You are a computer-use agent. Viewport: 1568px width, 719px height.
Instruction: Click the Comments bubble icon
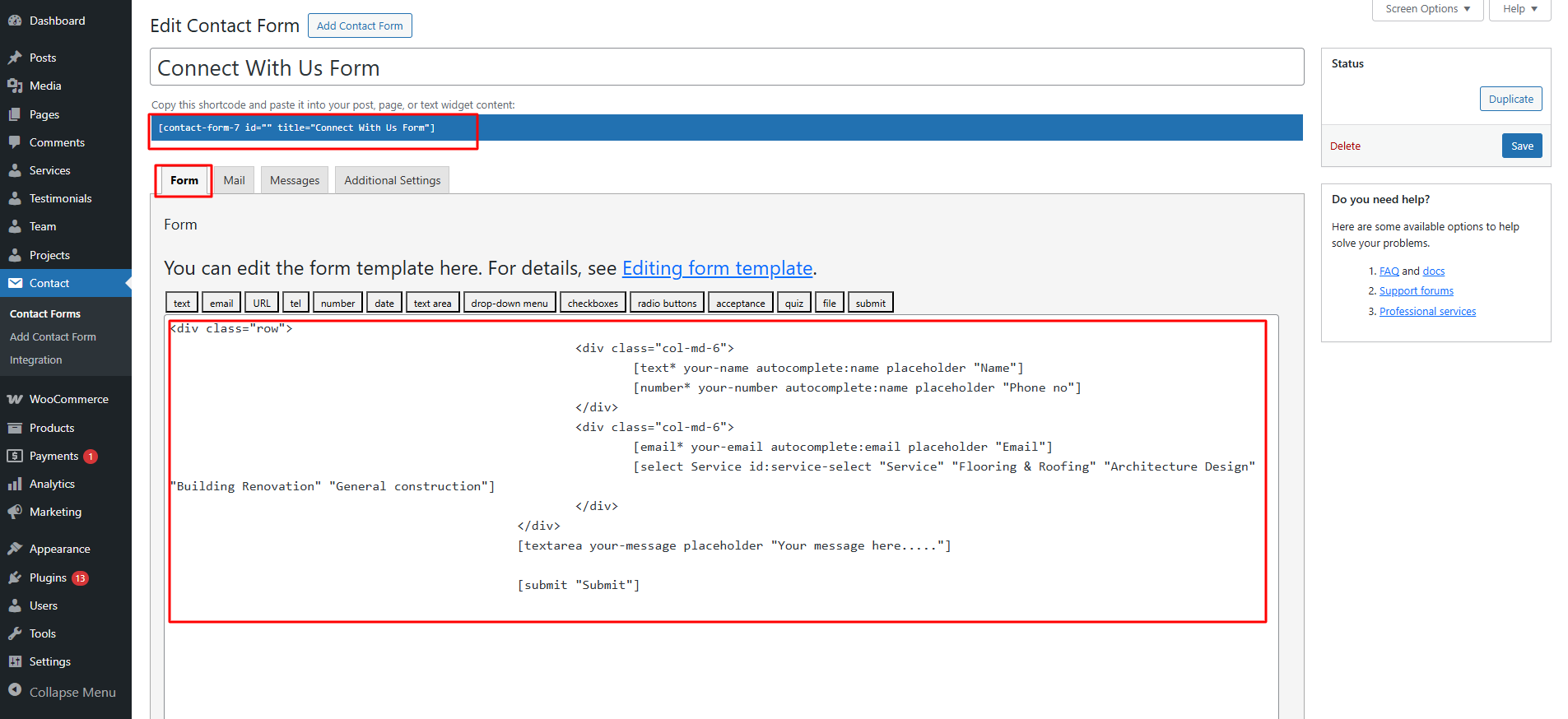coord(15,142)
